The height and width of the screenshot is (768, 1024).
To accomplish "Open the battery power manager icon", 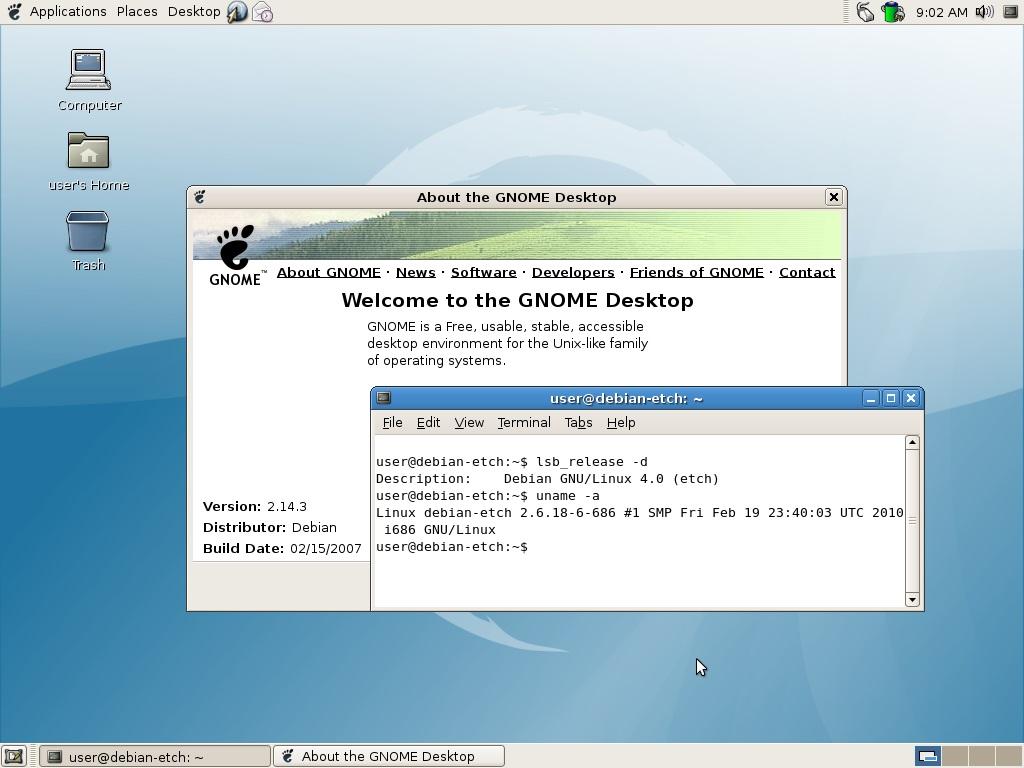I will 892,12.
